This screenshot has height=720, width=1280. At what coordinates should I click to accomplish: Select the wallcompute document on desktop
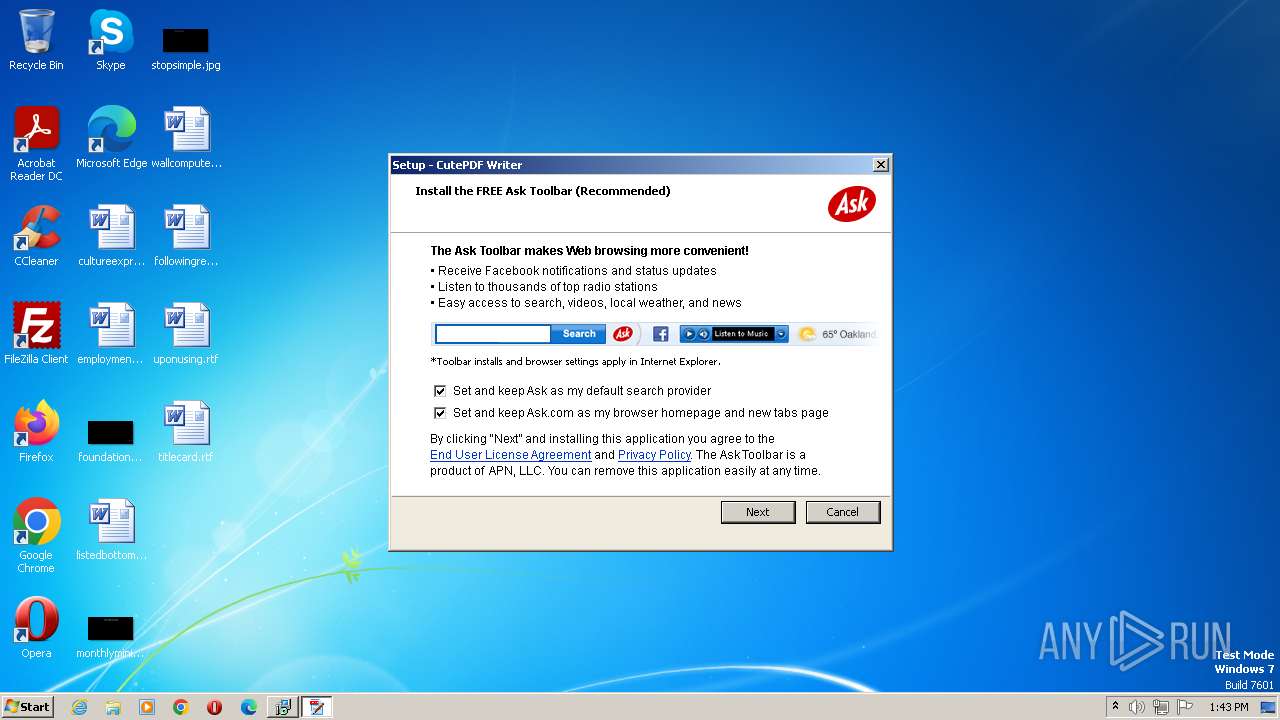click(186, 138)
